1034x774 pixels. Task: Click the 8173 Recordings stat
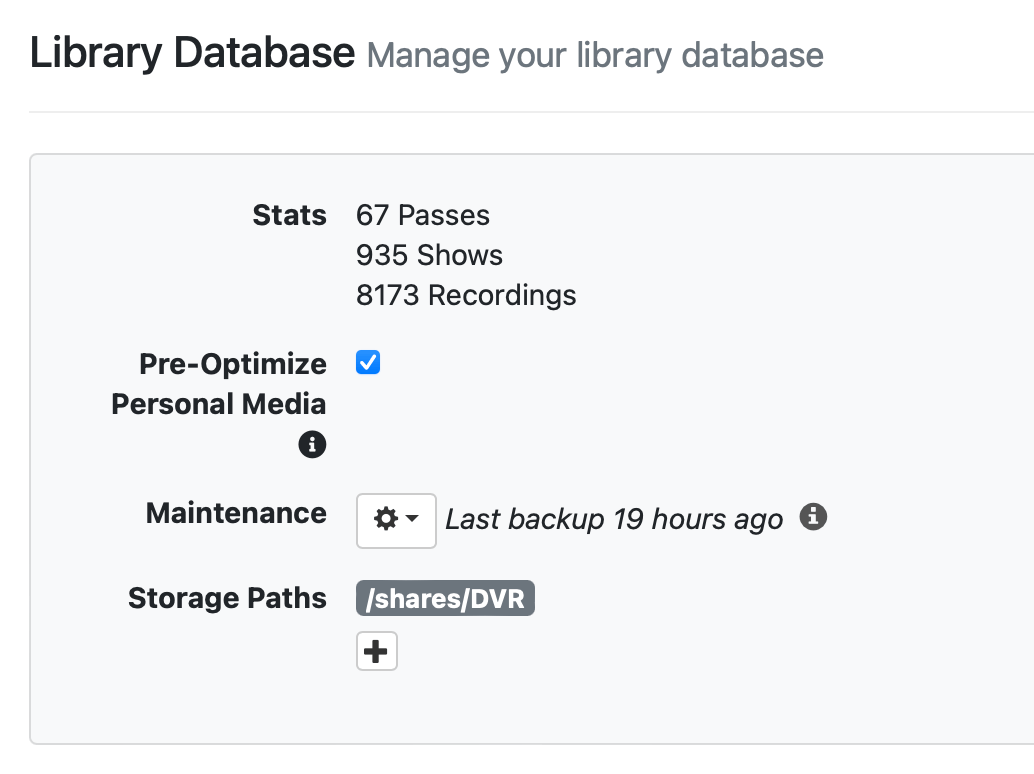tap(466, 295)
